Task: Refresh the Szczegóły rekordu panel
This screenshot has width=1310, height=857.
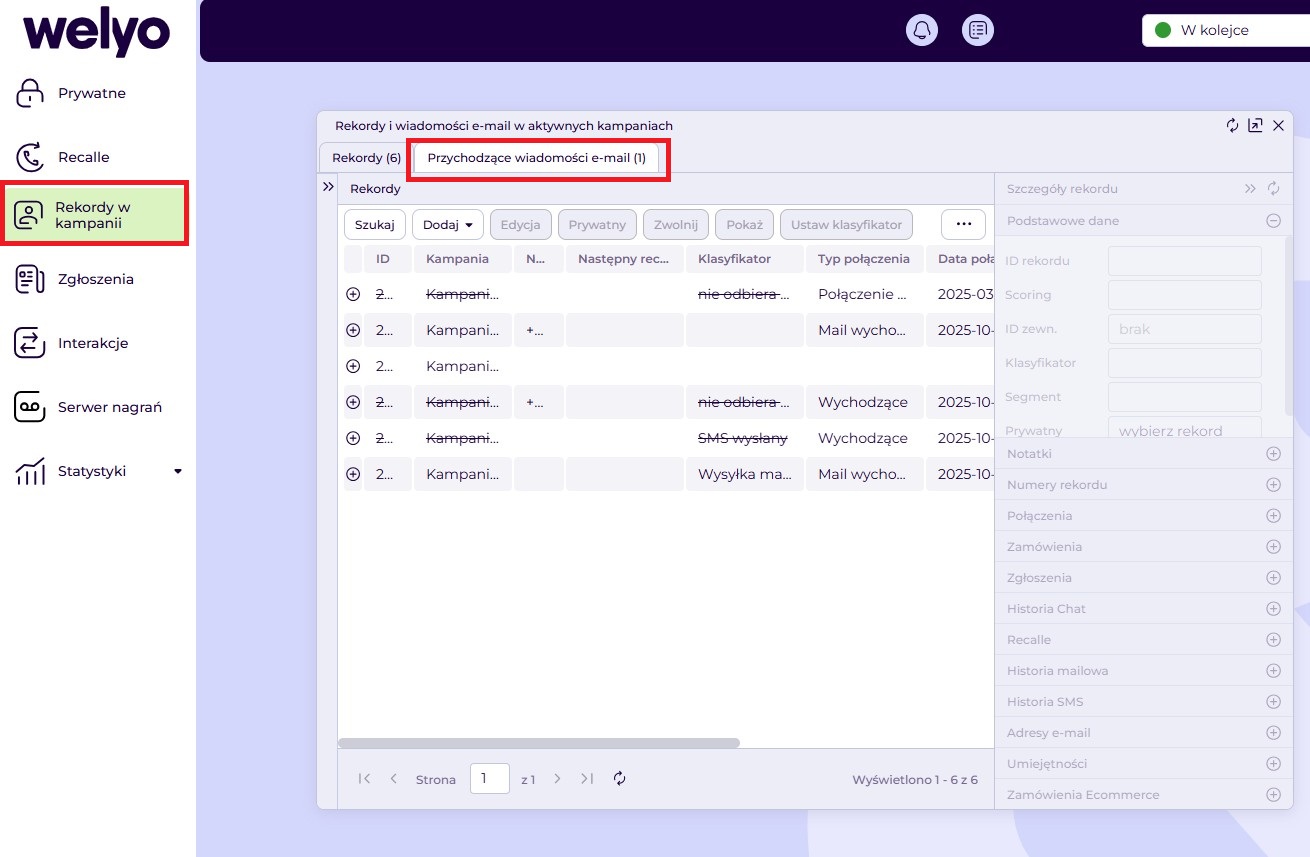Action: [1273, 188]
